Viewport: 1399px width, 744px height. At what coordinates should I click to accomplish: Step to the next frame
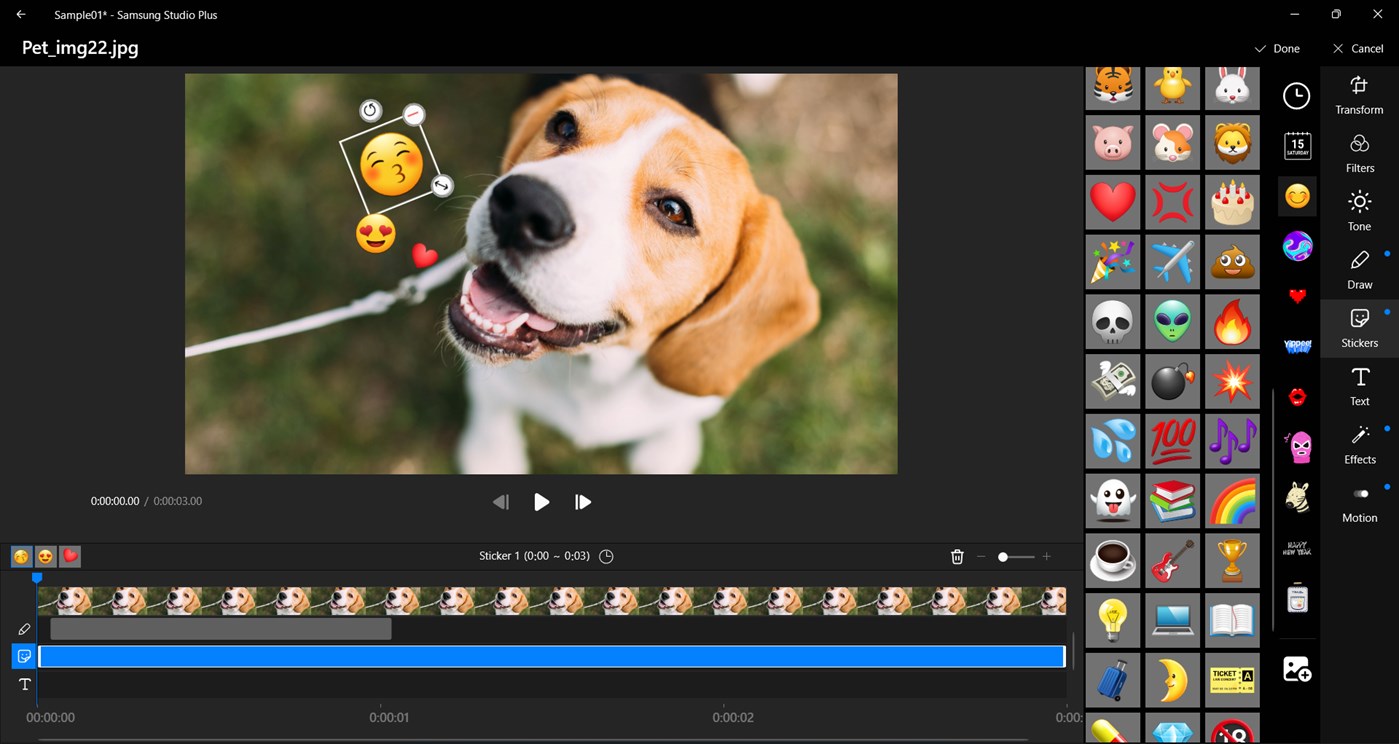click(583, 502)
